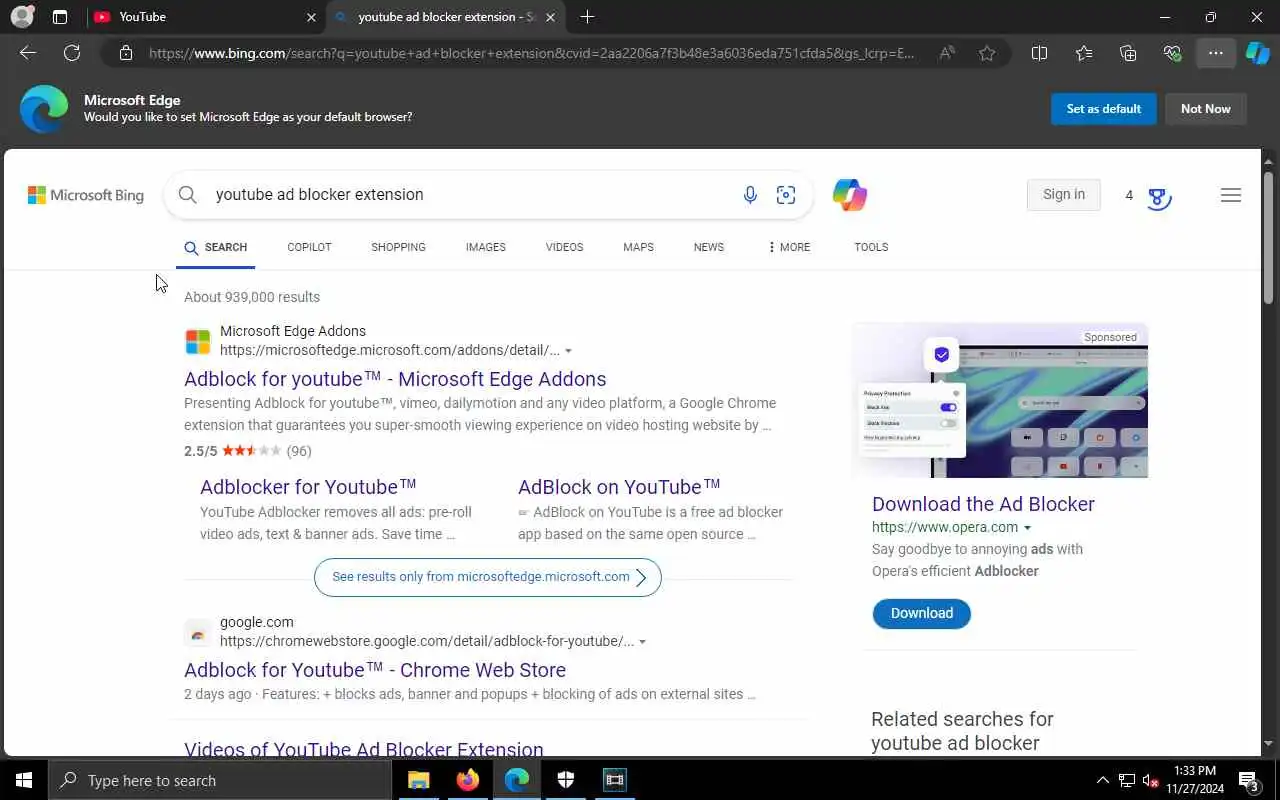Expand Microsoft Edge Addons URL dropdown arrow
1280x800 pixels.
click(569, 351)
